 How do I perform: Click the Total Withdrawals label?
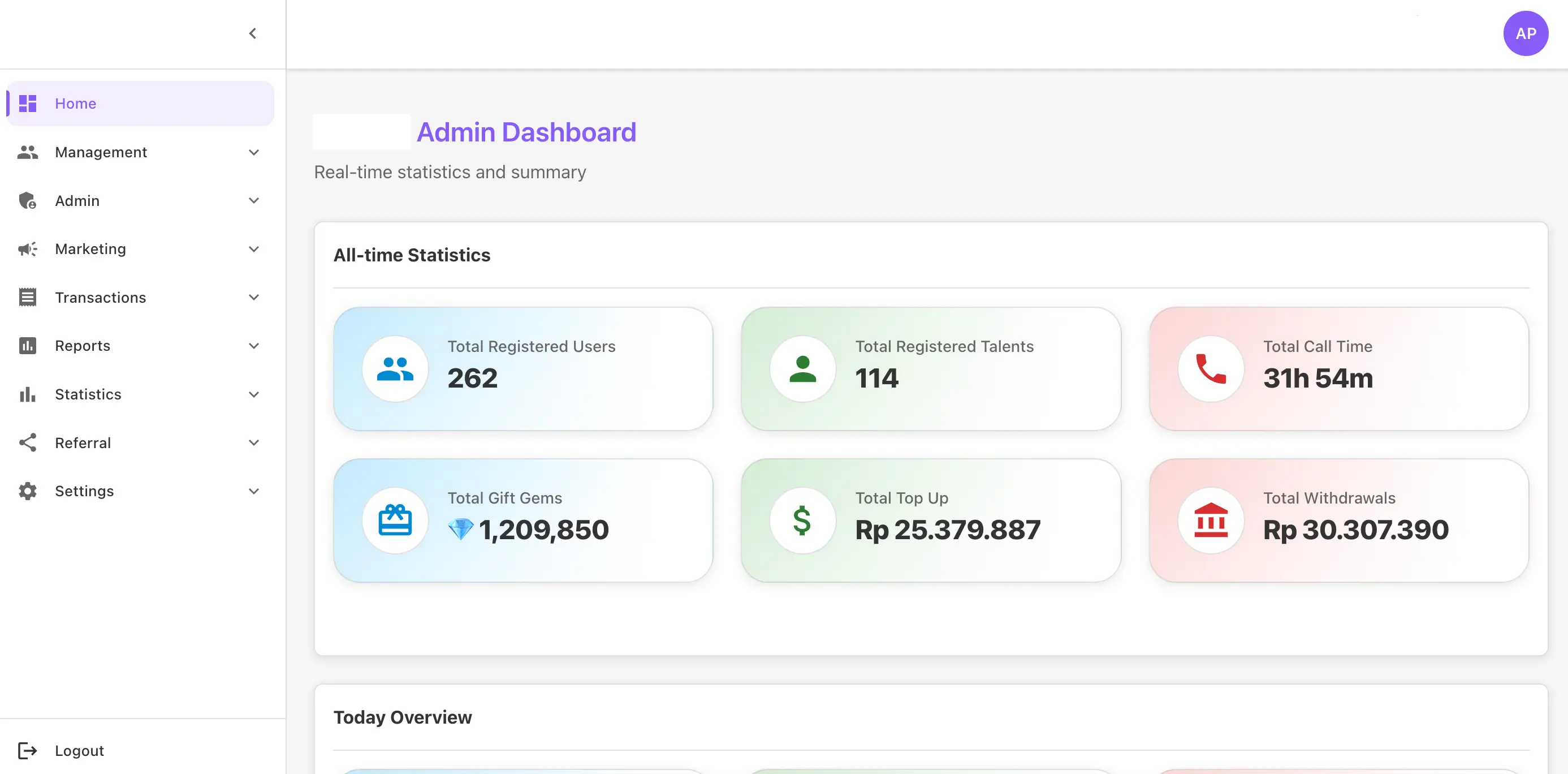1329,498
